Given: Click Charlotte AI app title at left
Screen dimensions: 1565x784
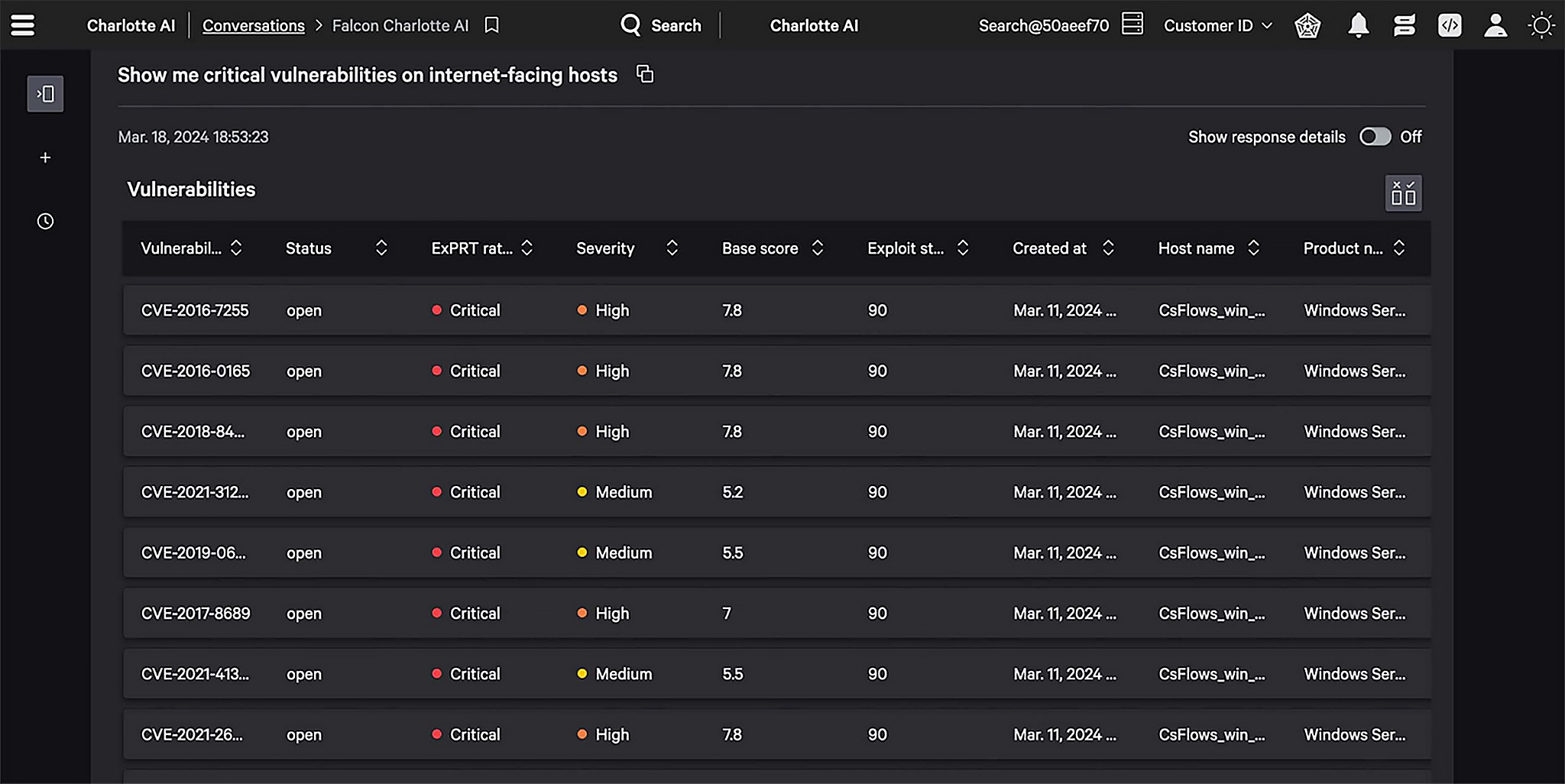Looking at the screenshot, I should [x=131, y=25].
